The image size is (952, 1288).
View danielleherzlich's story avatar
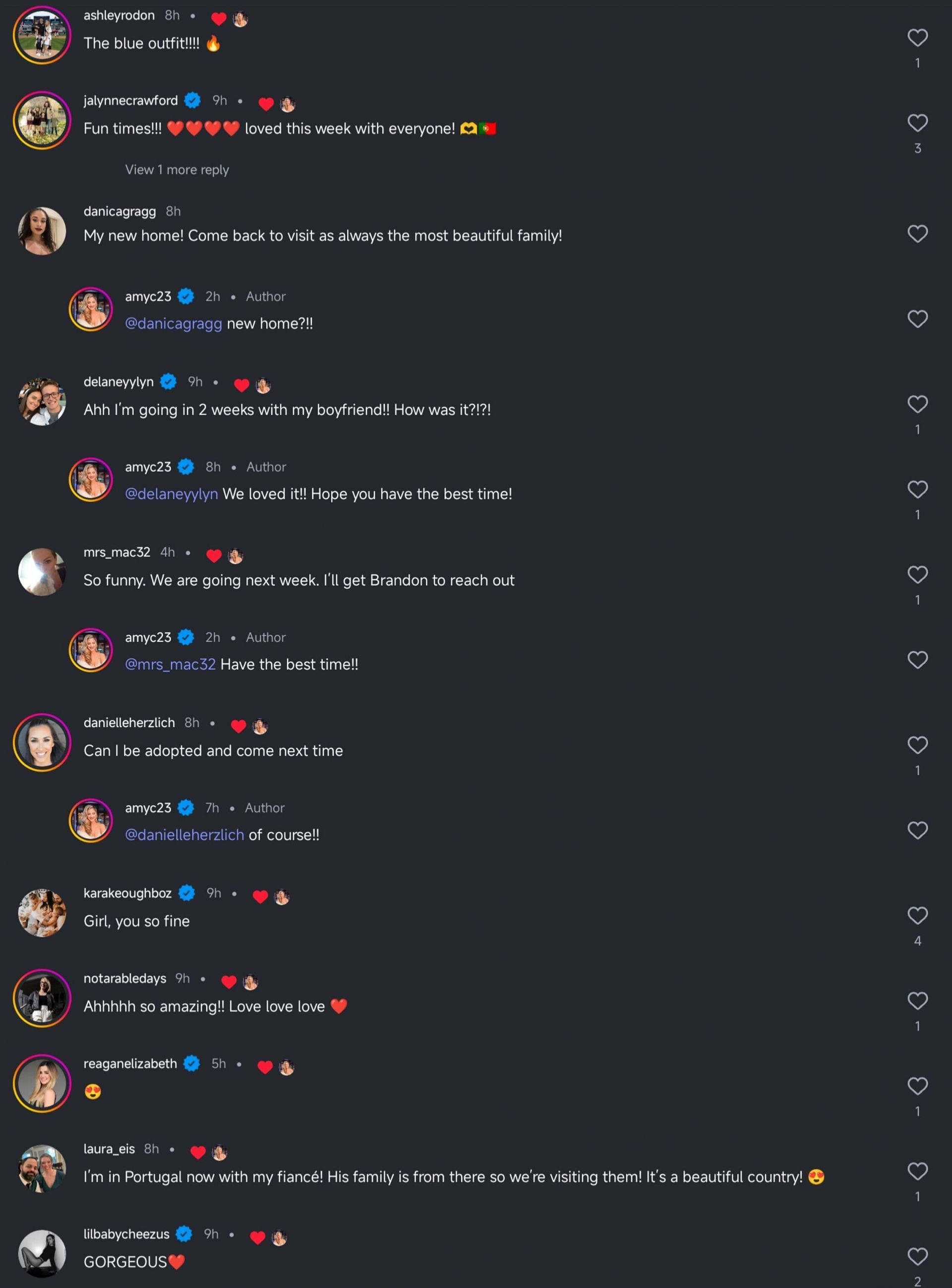click(x=42, y=742)
